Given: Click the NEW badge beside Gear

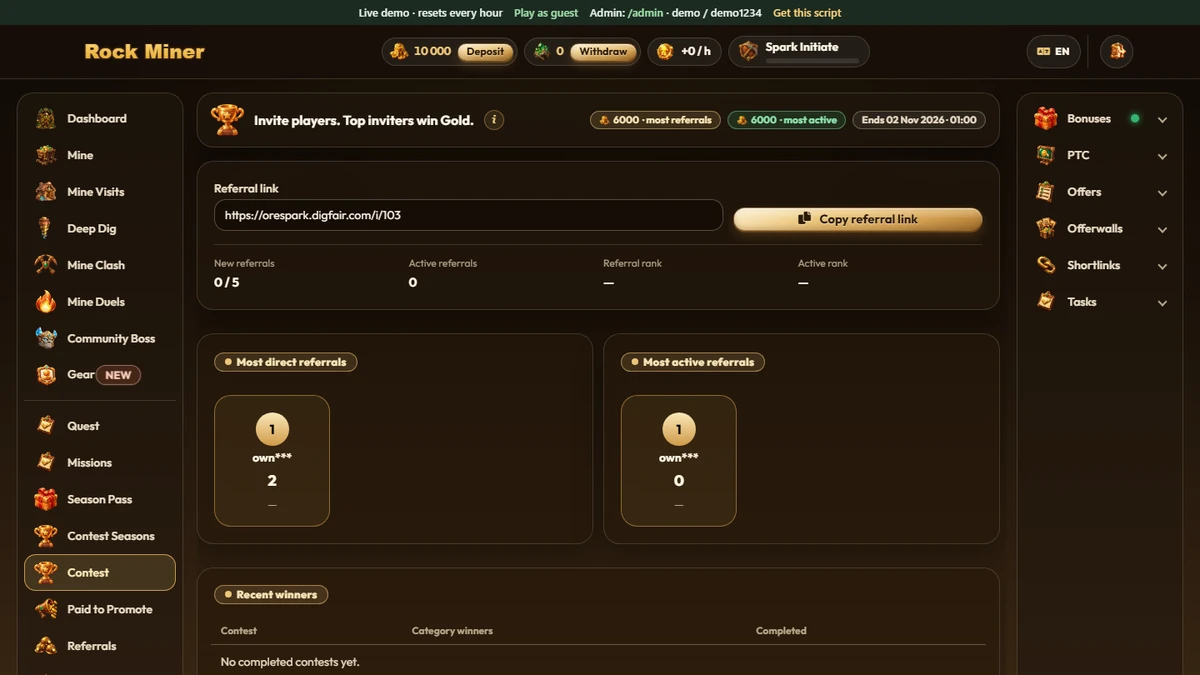Looking at the screenshot, I should click(118, 375).
